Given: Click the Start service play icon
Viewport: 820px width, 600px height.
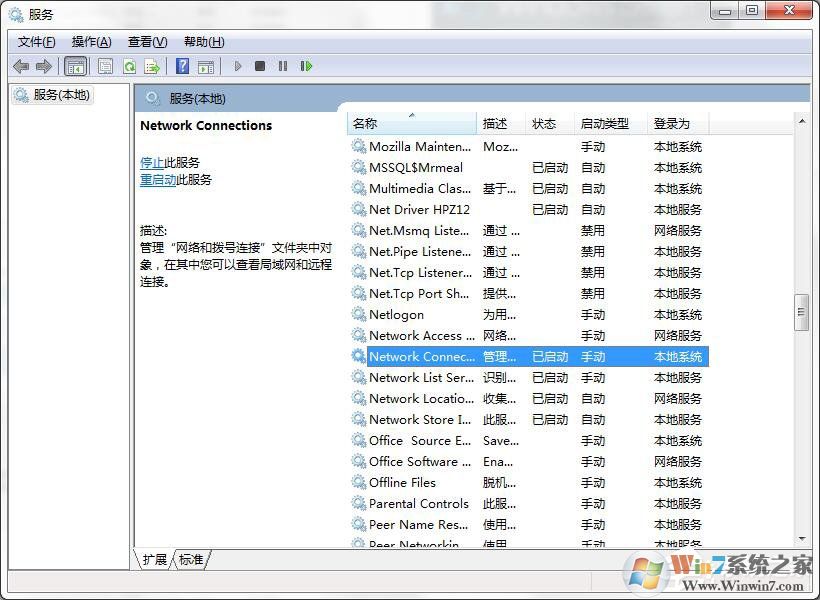Looking at the screenshot, I should (x=237, y=66).
